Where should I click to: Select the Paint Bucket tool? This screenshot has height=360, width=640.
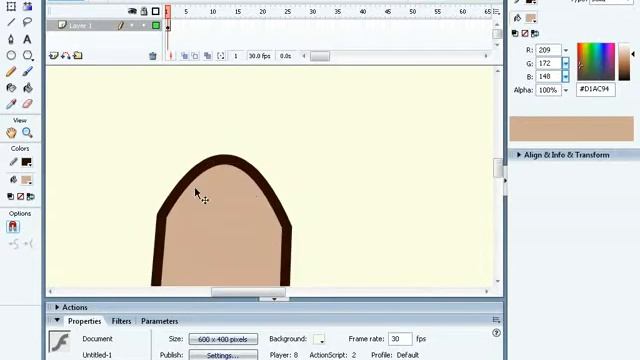click(x=27, y=88)
